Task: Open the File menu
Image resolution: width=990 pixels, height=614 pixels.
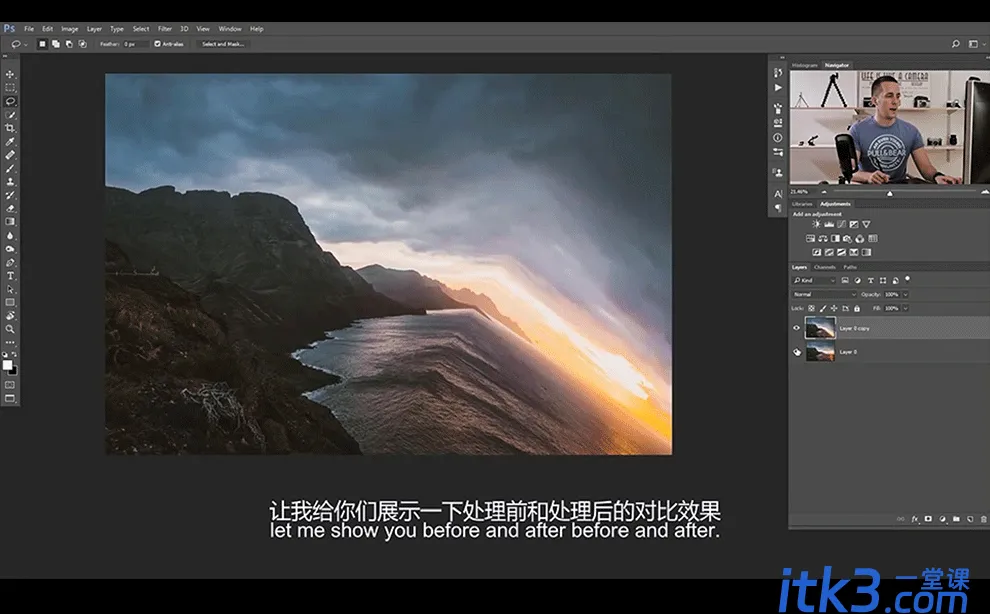Action: click(29, 29)
